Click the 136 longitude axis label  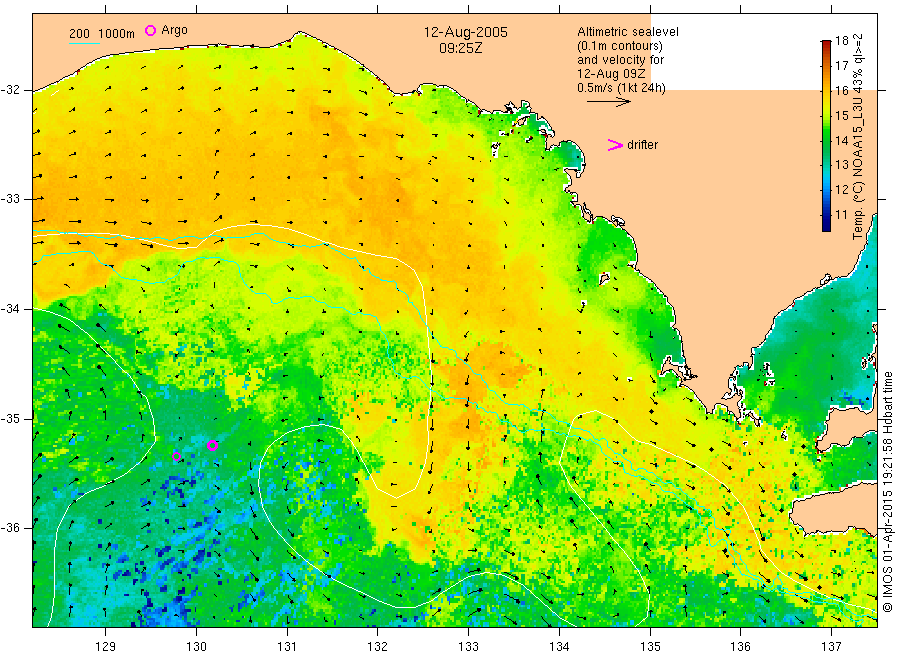pos(740,647)
